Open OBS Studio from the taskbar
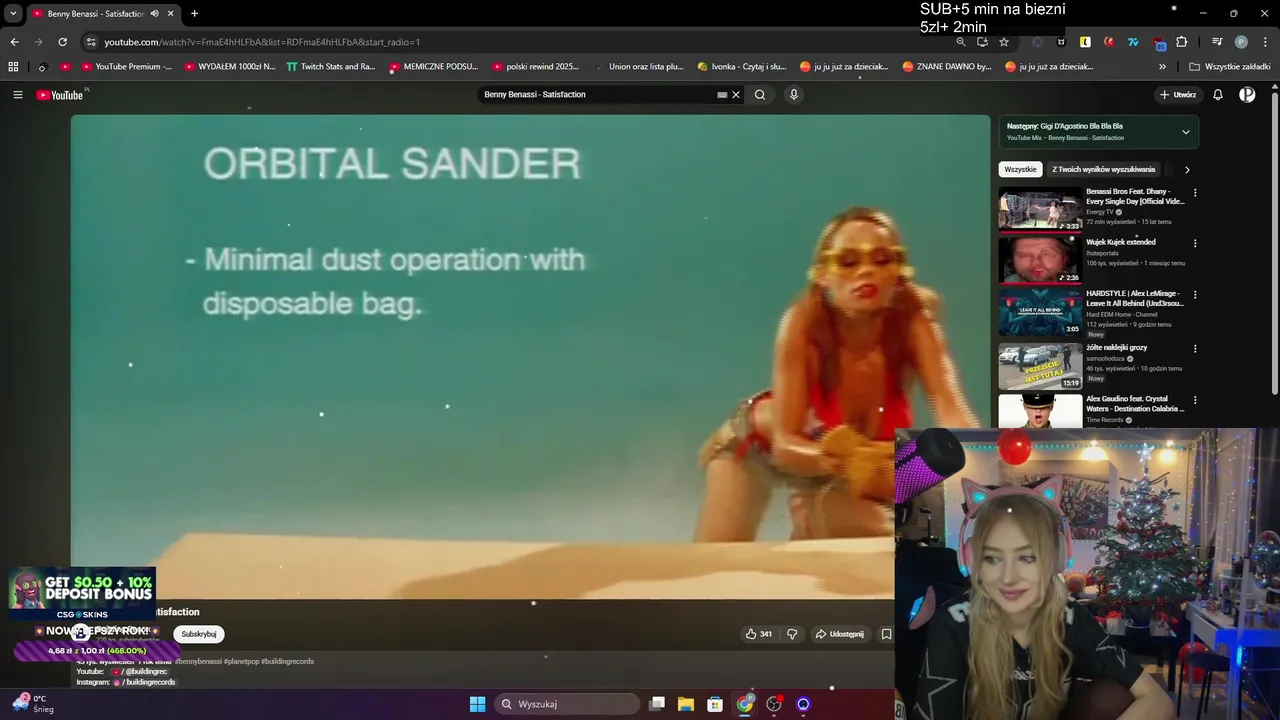Image resolution: width=1280 pixels, height=720 pixels. tap(774, 704)
